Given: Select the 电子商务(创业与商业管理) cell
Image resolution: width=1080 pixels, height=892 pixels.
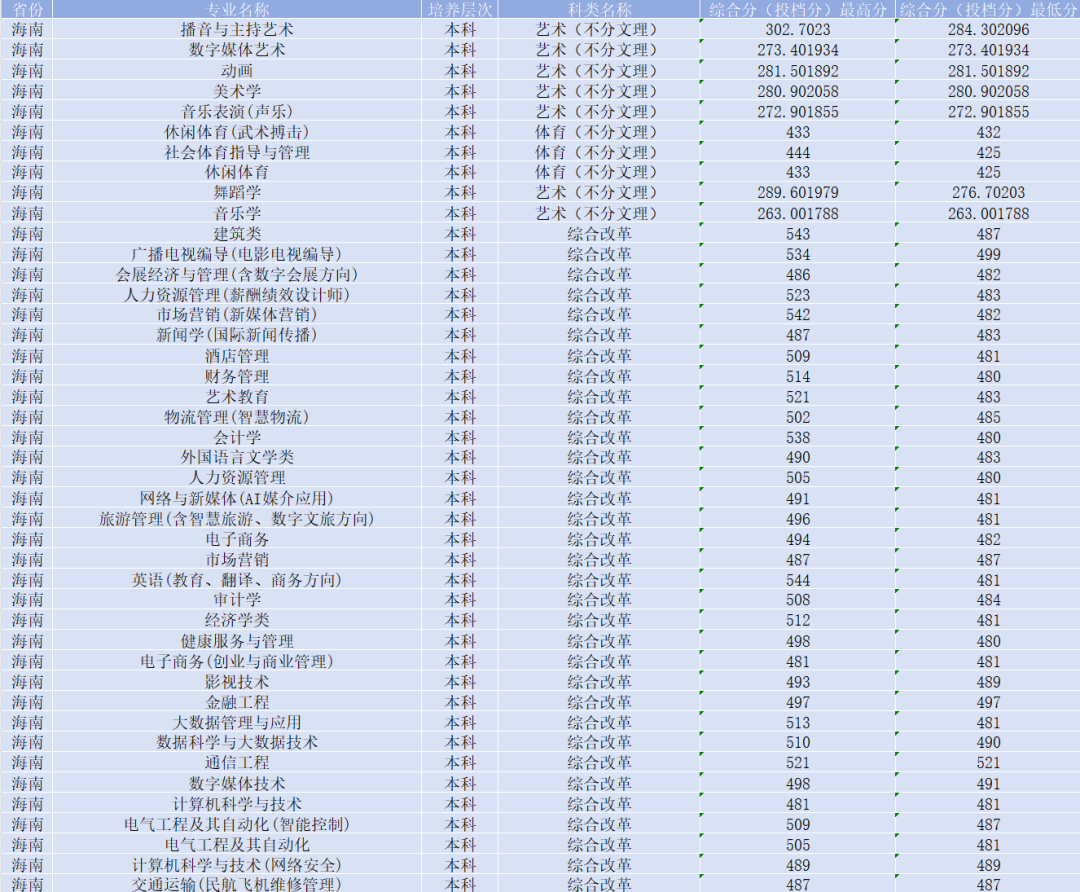Looking at the screenshot, I should (x=237, y=662).
